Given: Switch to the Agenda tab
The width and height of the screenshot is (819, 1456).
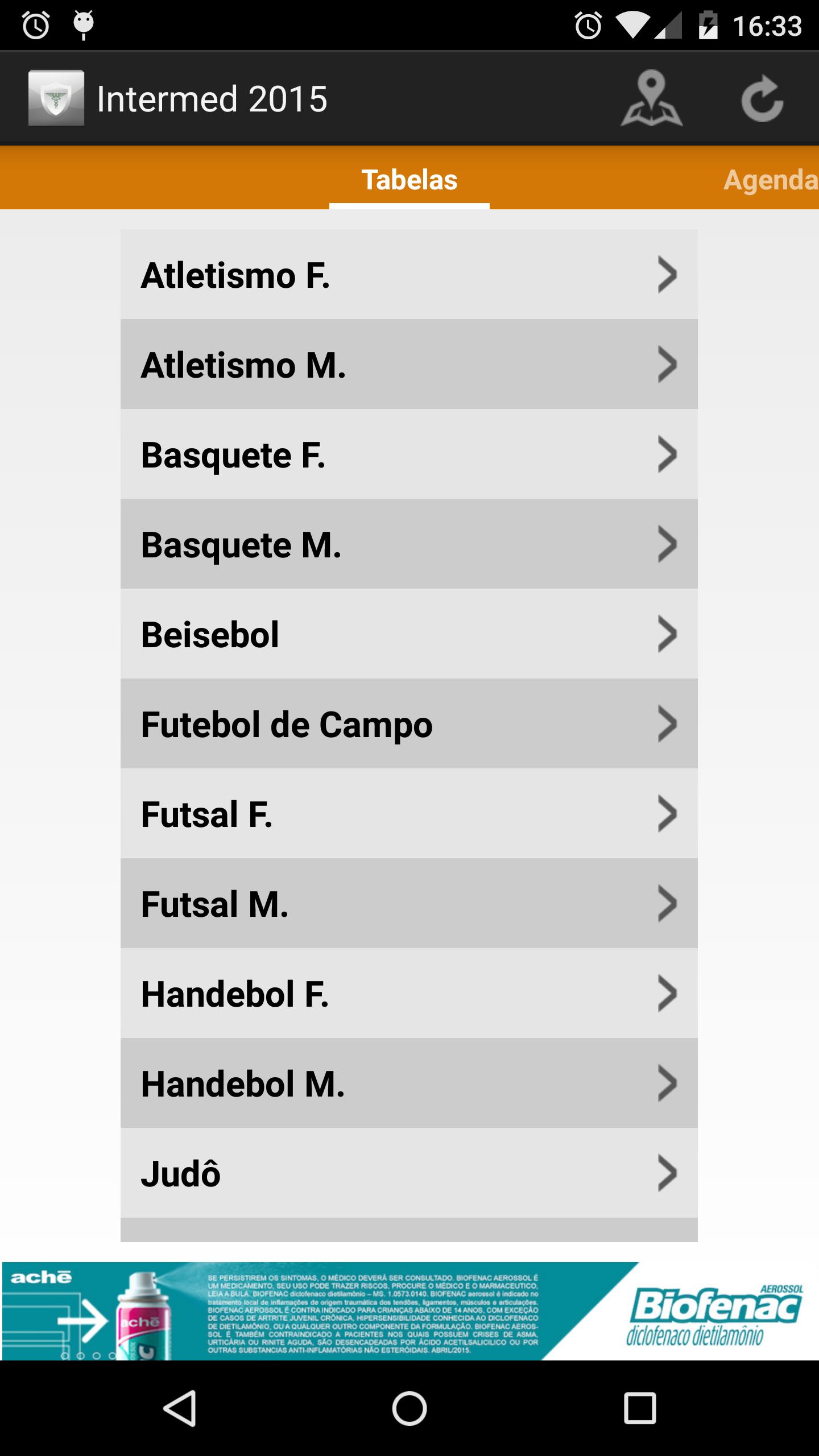Looking at the screenshot, I should tap(770, 180).
